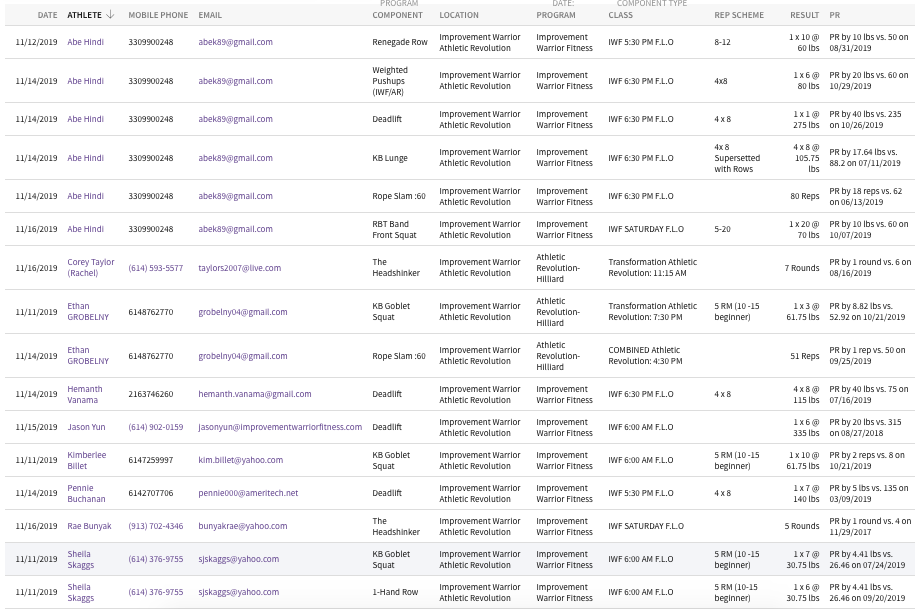
Task: Email taylors2007@live.com
Action: (240, 268)
